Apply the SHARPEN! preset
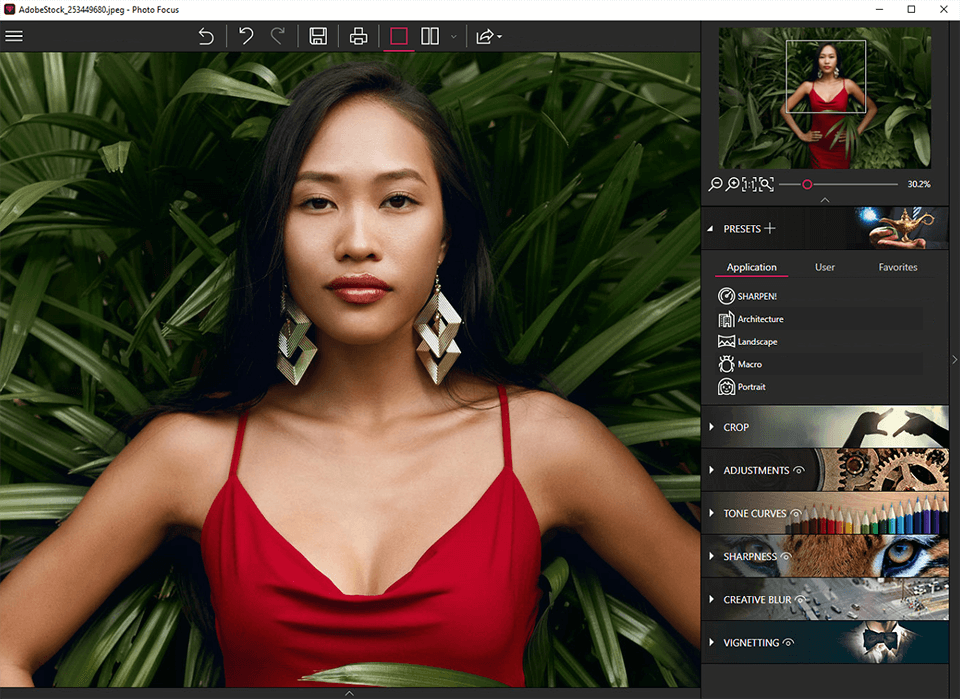The width and height of the screenshot is (960, 699). click(756, 296)
